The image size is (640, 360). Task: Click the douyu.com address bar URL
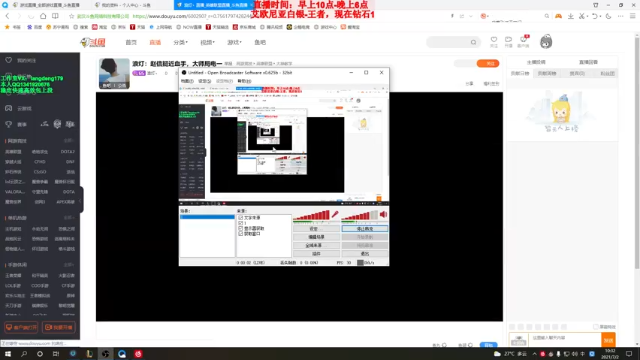tap(192, 16)
